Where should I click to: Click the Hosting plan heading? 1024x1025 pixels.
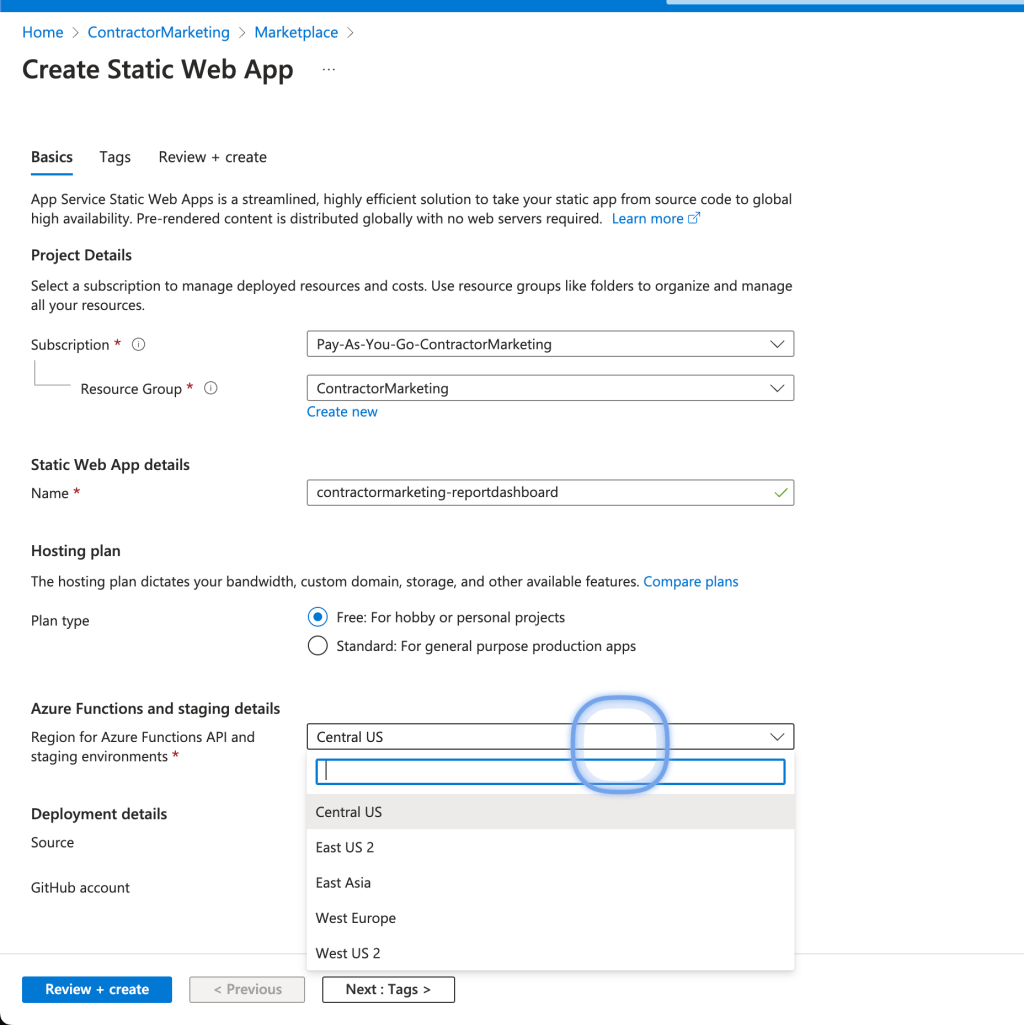75,551
